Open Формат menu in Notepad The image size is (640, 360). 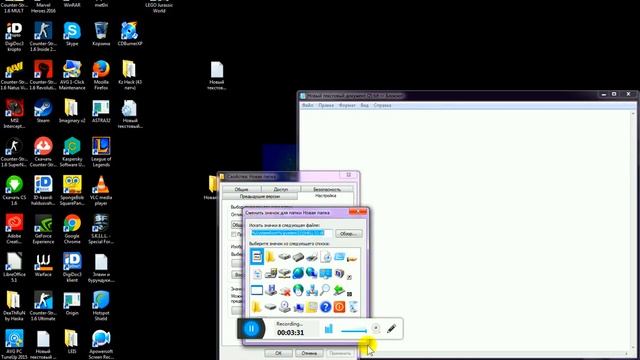click(347, 105)
